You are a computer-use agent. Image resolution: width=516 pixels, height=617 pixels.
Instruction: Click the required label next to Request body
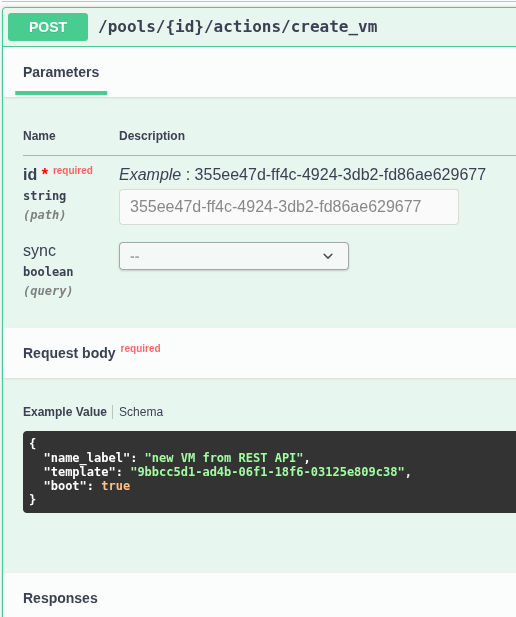coord(141,348)
